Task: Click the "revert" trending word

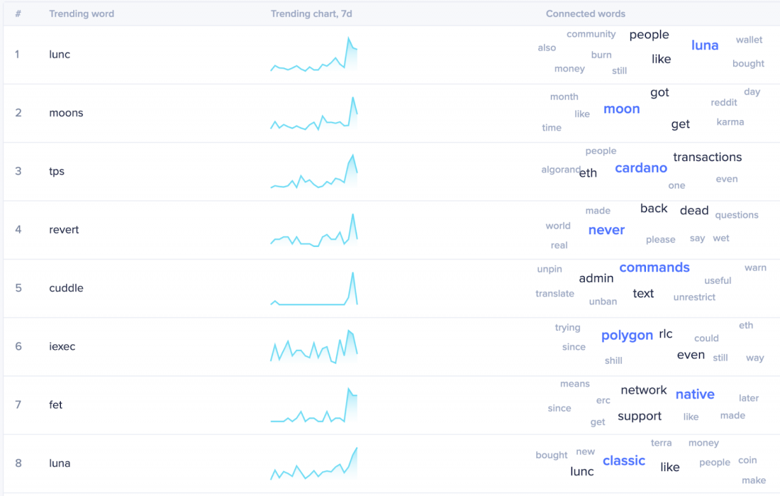Action: [64, 230]
